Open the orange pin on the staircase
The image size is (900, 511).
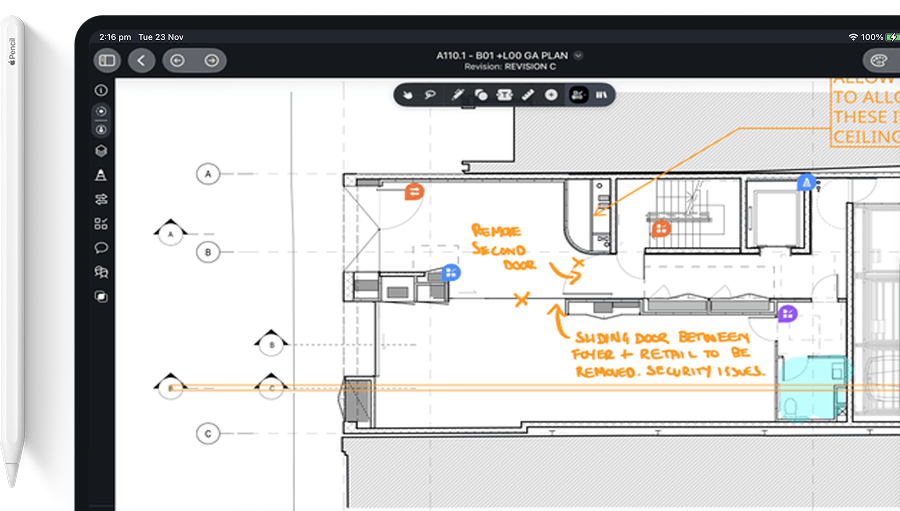pyautogui.click(x=661, y=229)
